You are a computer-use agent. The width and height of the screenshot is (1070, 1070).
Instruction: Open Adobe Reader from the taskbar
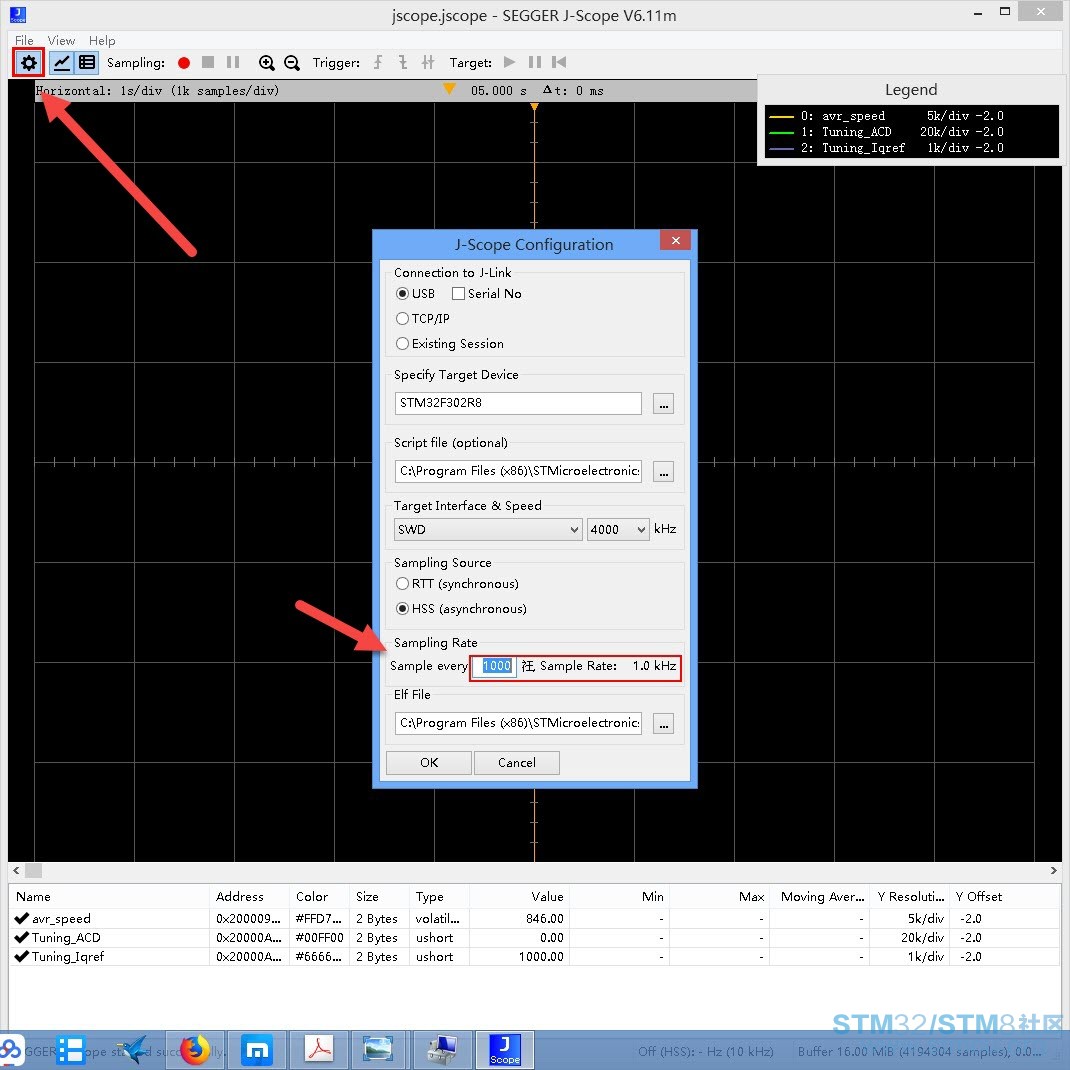pyautogui.click(x=319, y=1050)
